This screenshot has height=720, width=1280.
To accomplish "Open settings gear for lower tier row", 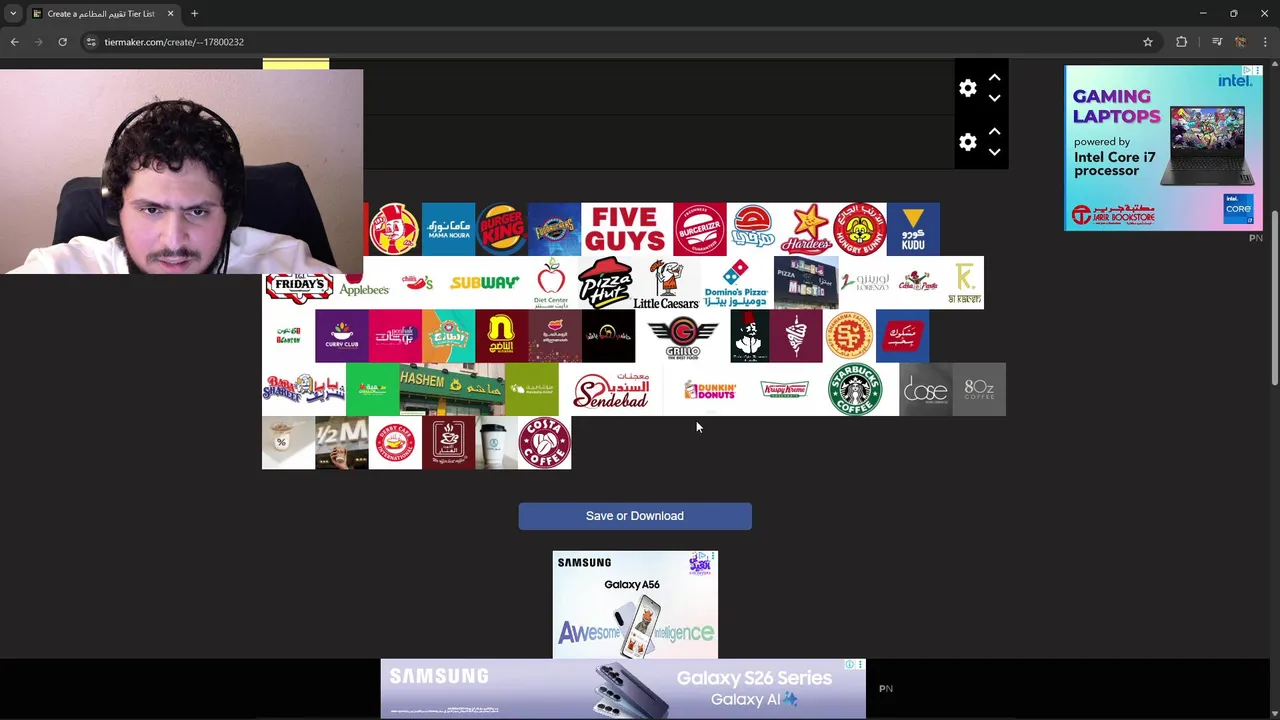I will tap(967, 142).
